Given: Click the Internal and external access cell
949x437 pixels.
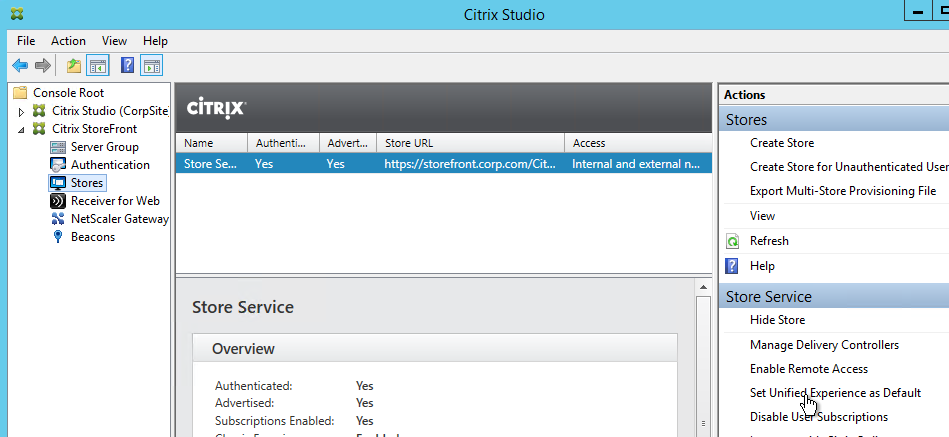Looking at the screenshot, I should (636, 163).
